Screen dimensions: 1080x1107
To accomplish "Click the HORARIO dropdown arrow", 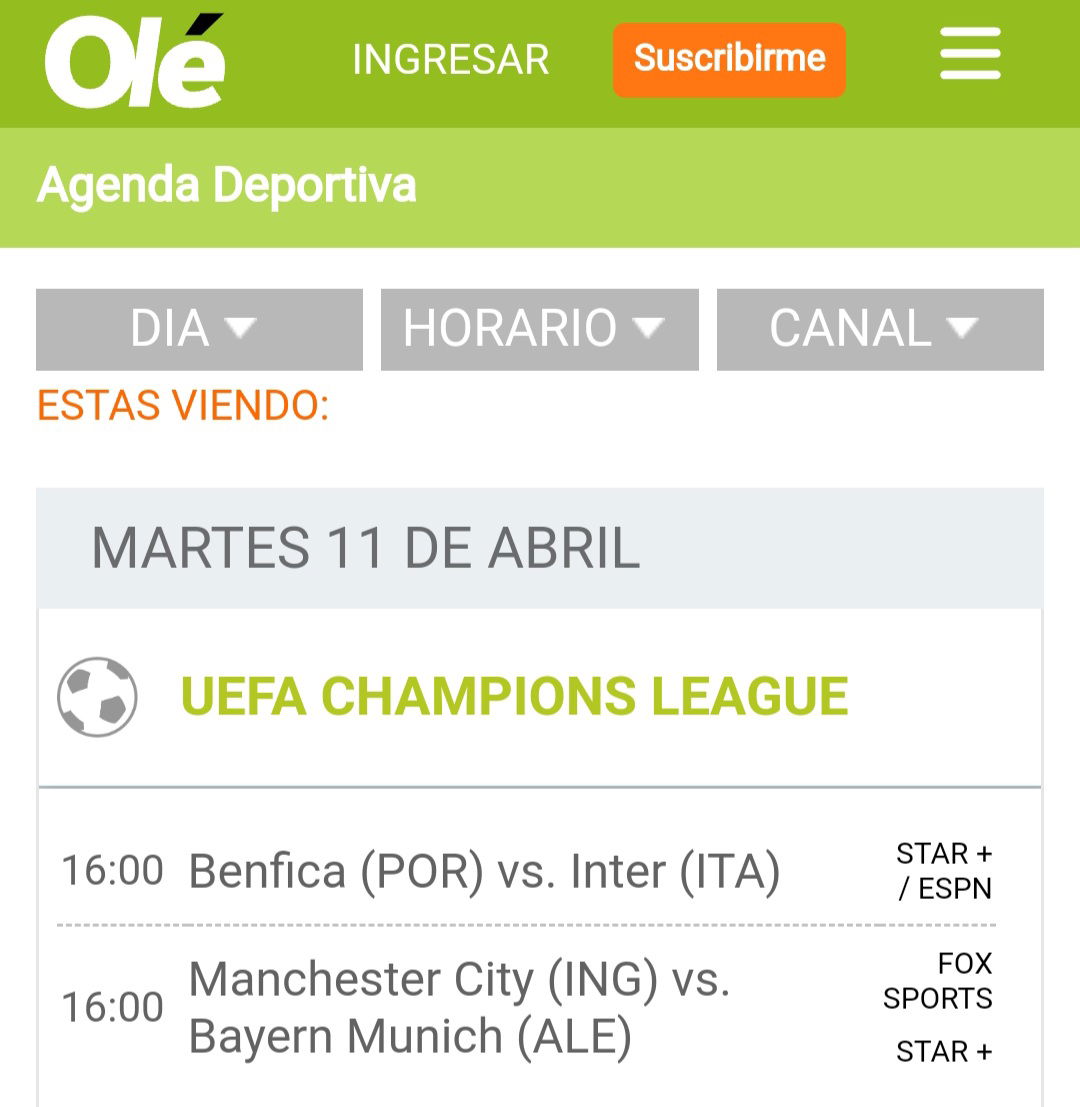I will pos(648,328).
